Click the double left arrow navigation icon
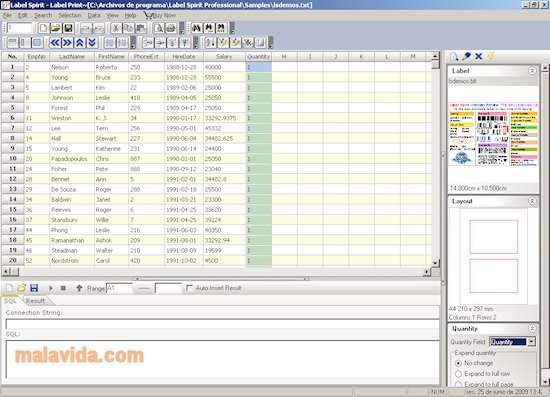The image size is (550, 397). click(x=55, y=43)
